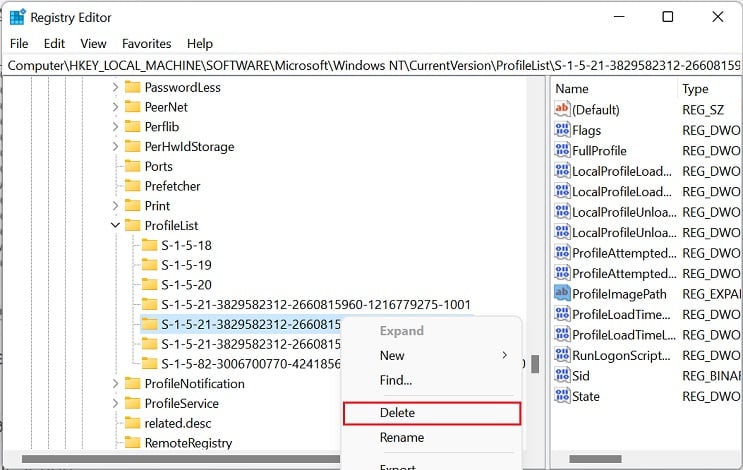Maximize the Registry Editor window

668,17
